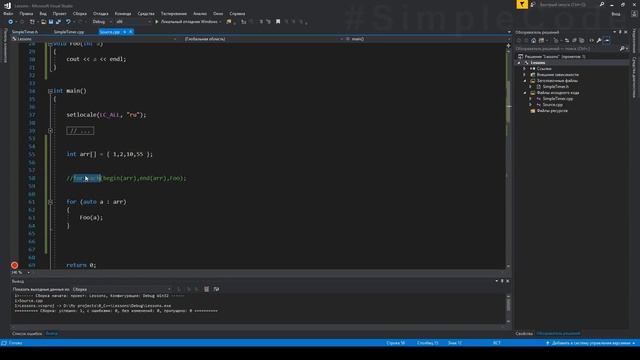
Task: Click the view code icon in Solution Explorer
Action: point(591,40)
